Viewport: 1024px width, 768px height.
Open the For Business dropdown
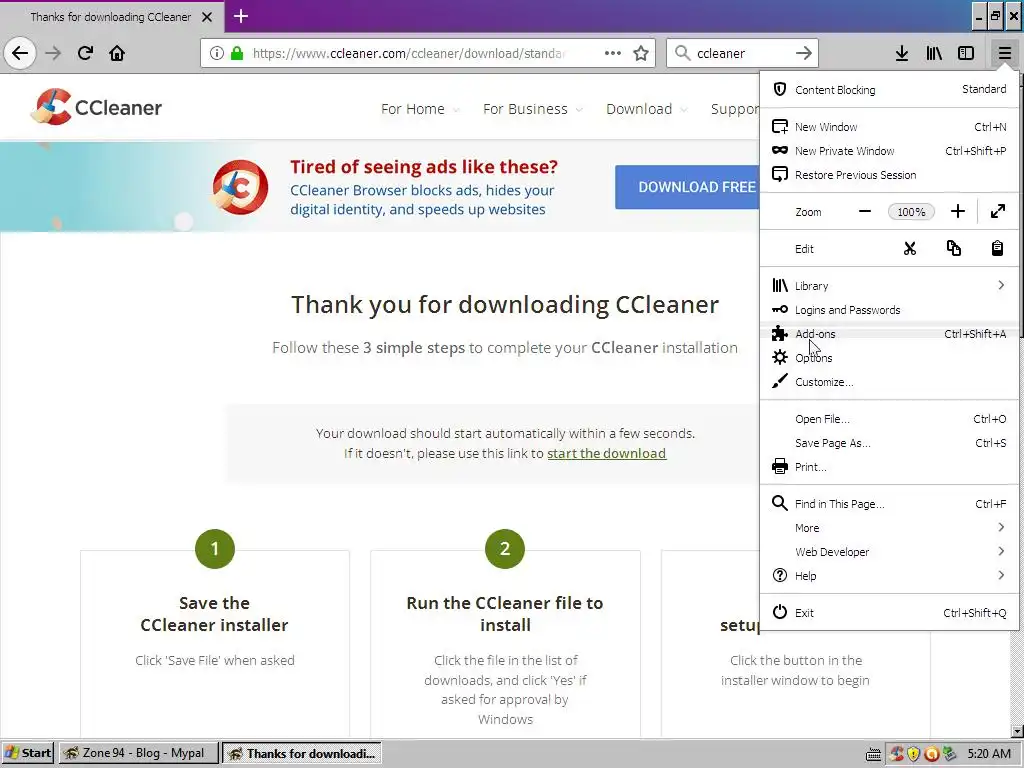click(532, 109)
